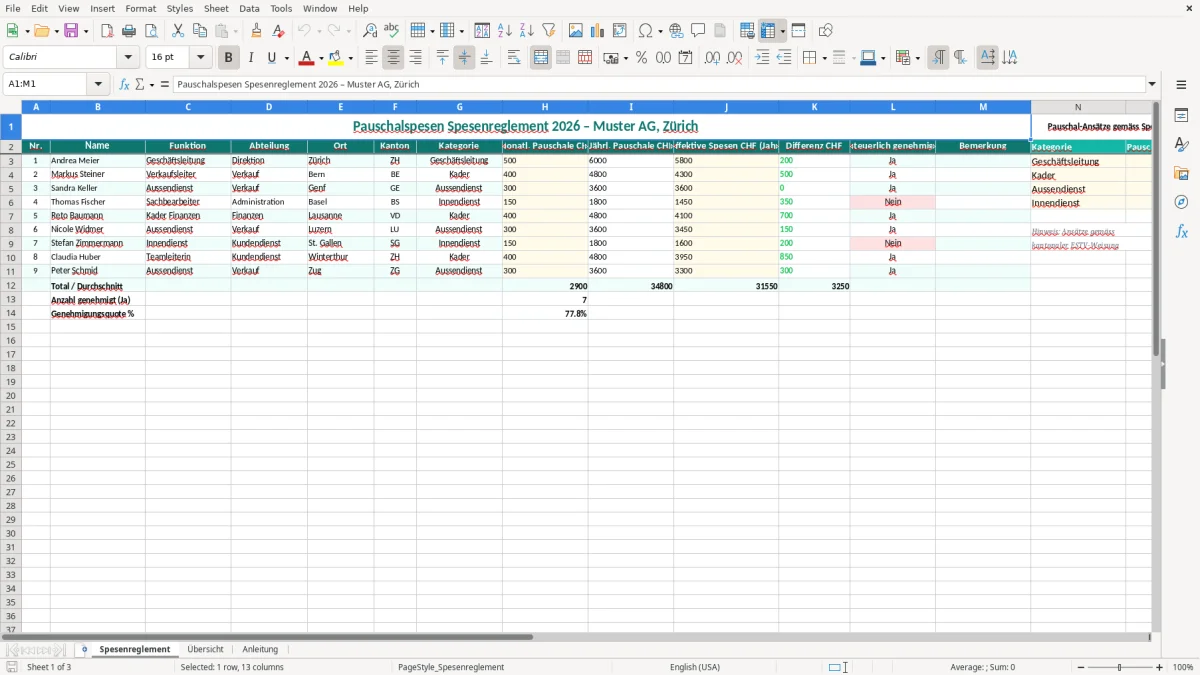Image resolution: width=1200 pixels, height=675 pixels.
Task: Click in the formula input line
Action: (658, 84)
